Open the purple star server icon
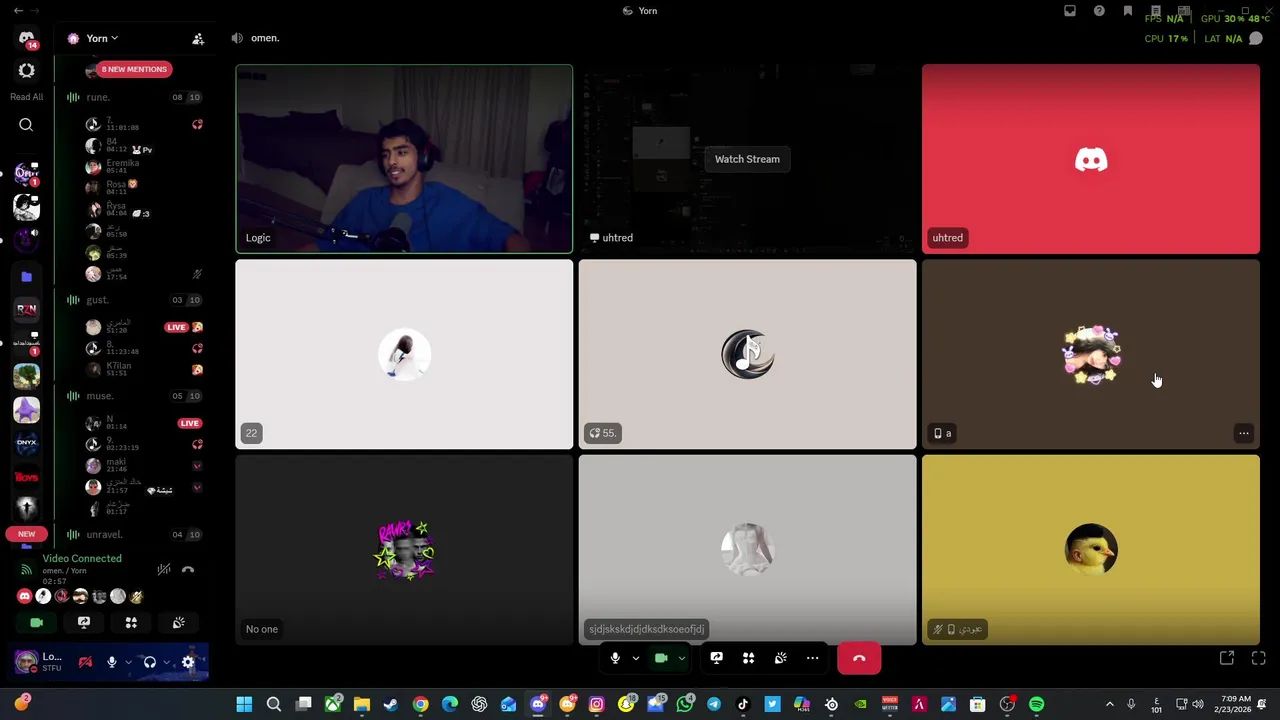The image size is (1280, 720). [26, 410]
